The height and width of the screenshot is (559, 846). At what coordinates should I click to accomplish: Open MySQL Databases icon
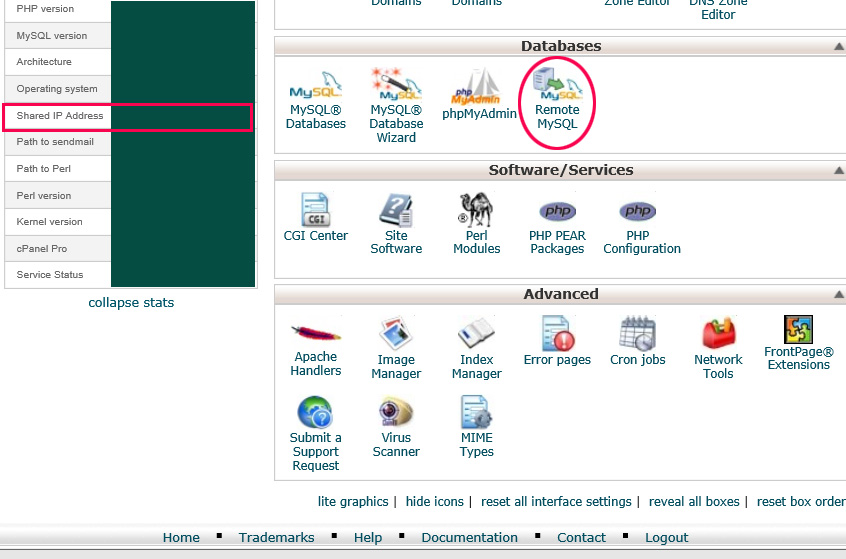point(316,85)
